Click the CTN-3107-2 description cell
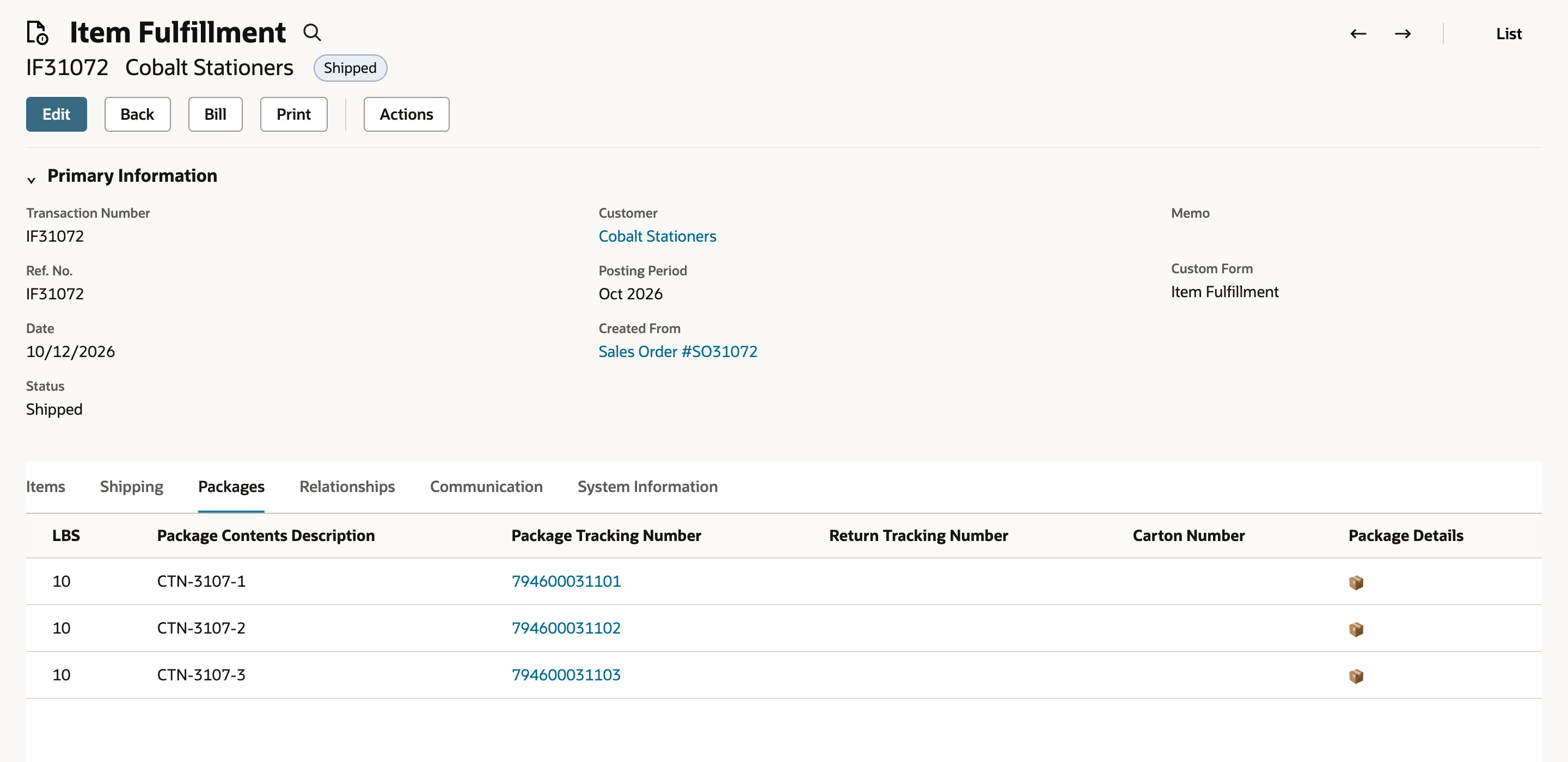Screen dimensions: 1568x762 pyautogui.click(x=201, y=628)
